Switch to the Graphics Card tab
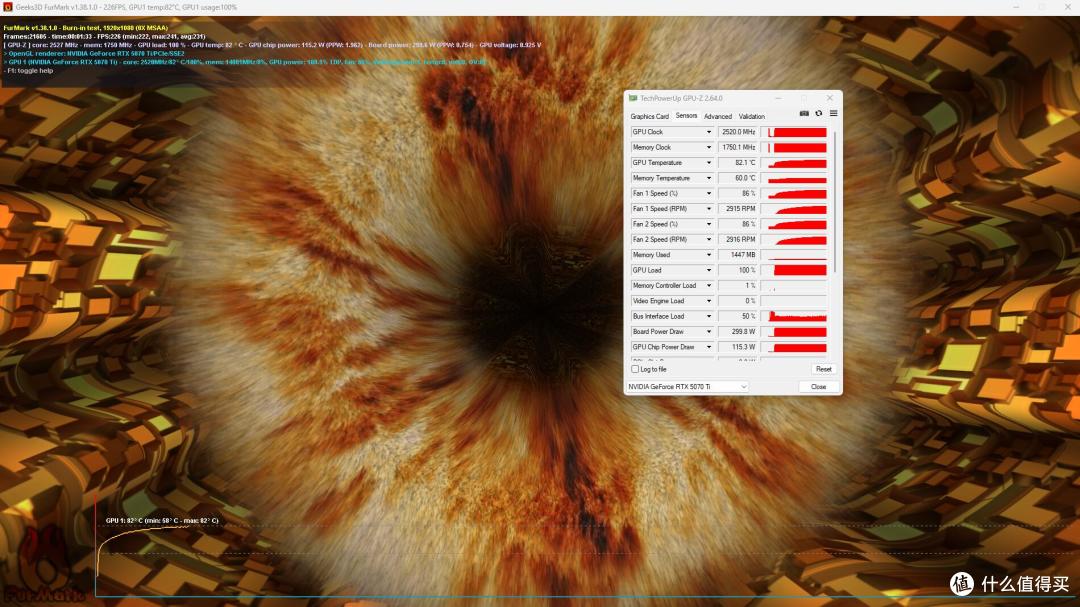Image resolution: width=1080 pixels, height=607 pixels. point(650,116)
